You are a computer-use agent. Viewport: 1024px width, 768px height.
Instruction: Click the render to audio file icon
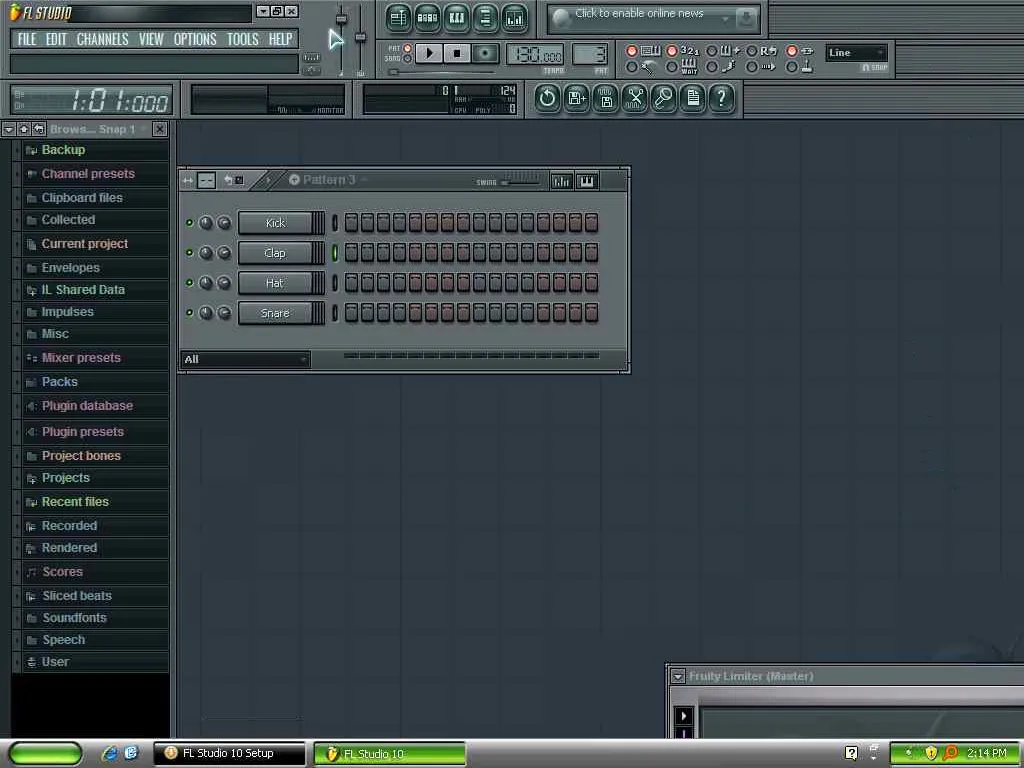pos(605,99)
